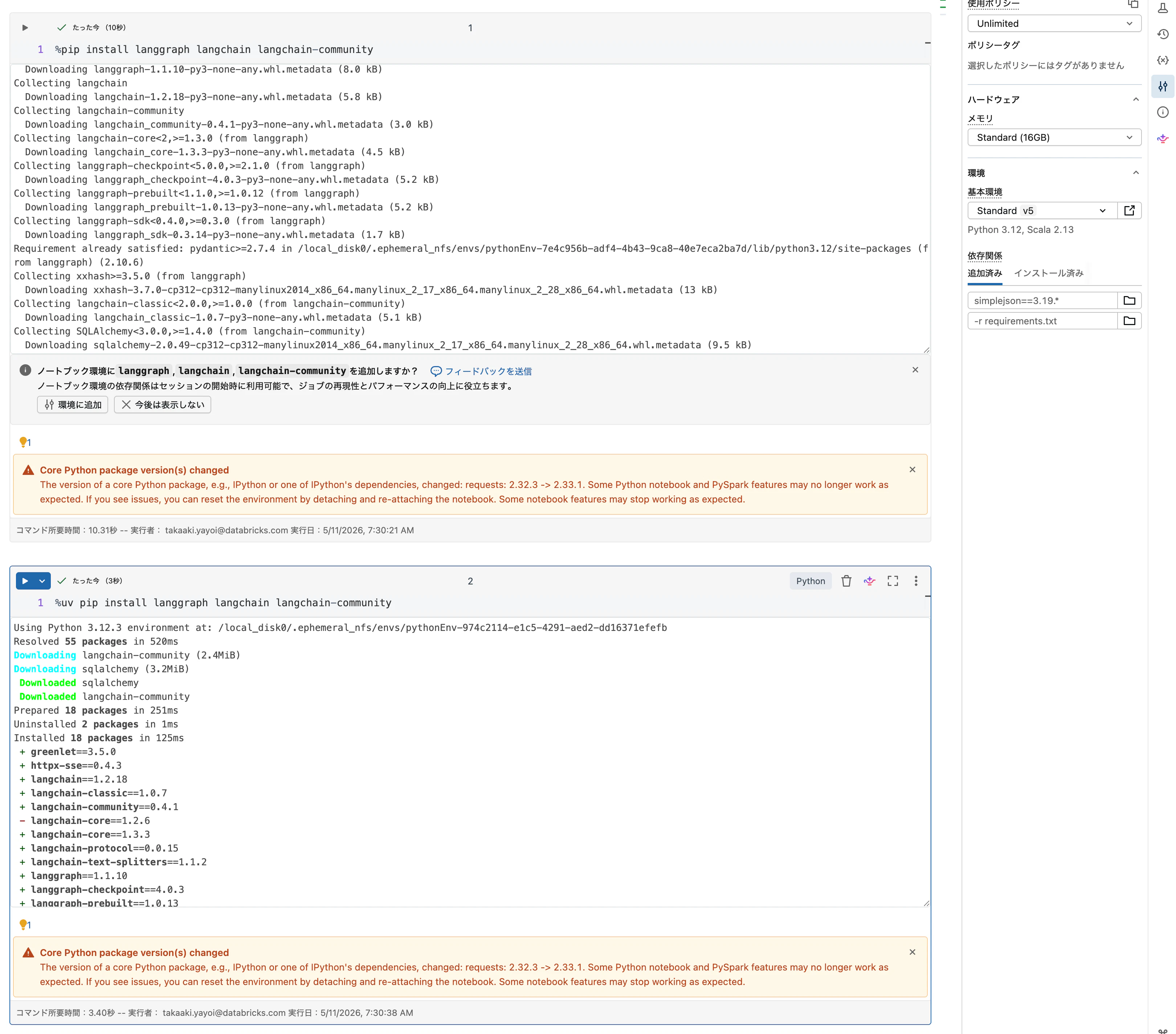Click the lightbulb suggestion under cell 1 output
Viewport: 1176px width, 1034px height.
click(25, 442)
